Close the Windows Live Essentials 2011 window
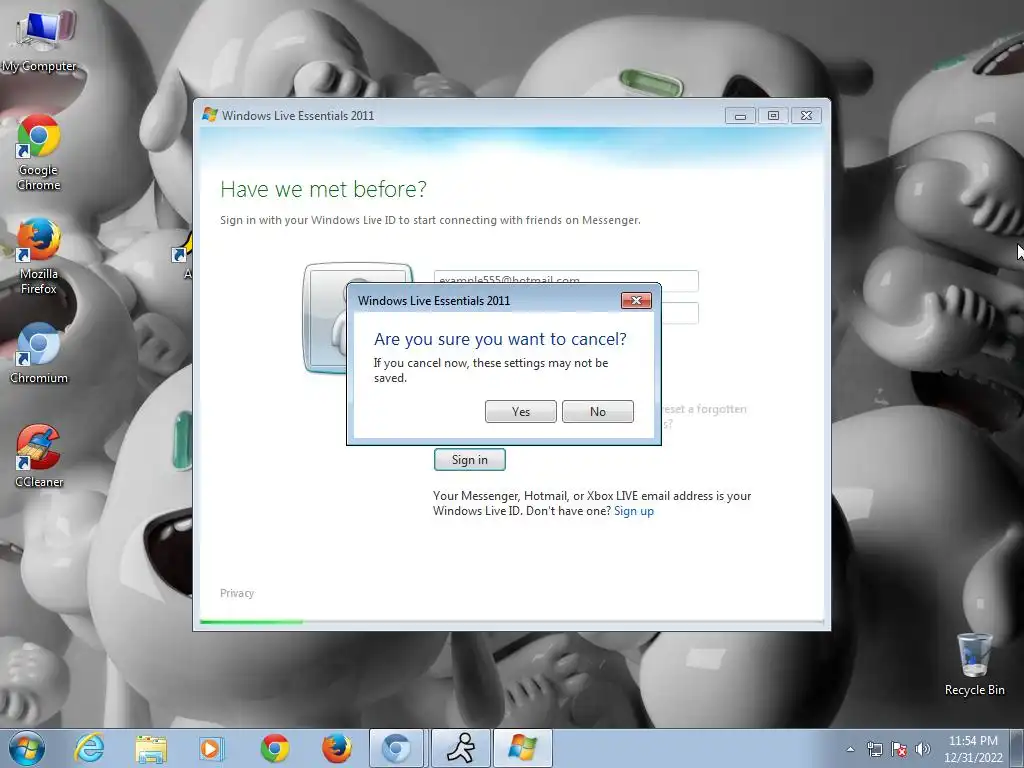Viewport: 1024px width, 768px height. (807, 116)
